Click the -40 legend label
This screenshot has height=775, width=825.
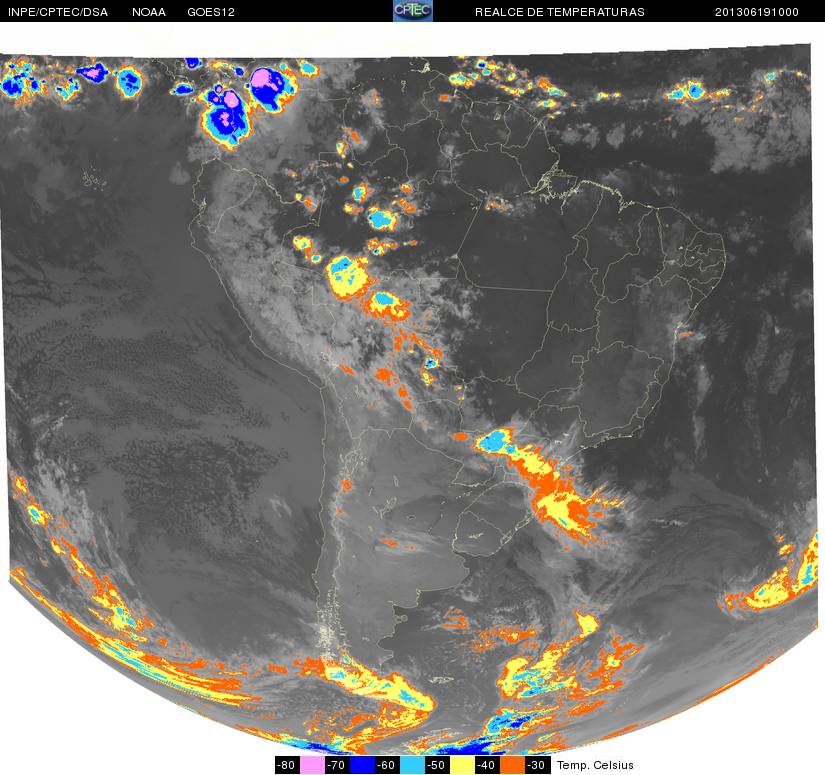point(487,765)
